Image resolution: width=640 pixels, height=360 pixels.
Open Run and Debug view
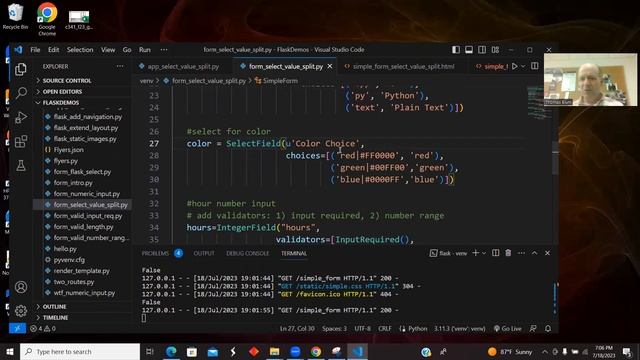click(x=21, y=118)
